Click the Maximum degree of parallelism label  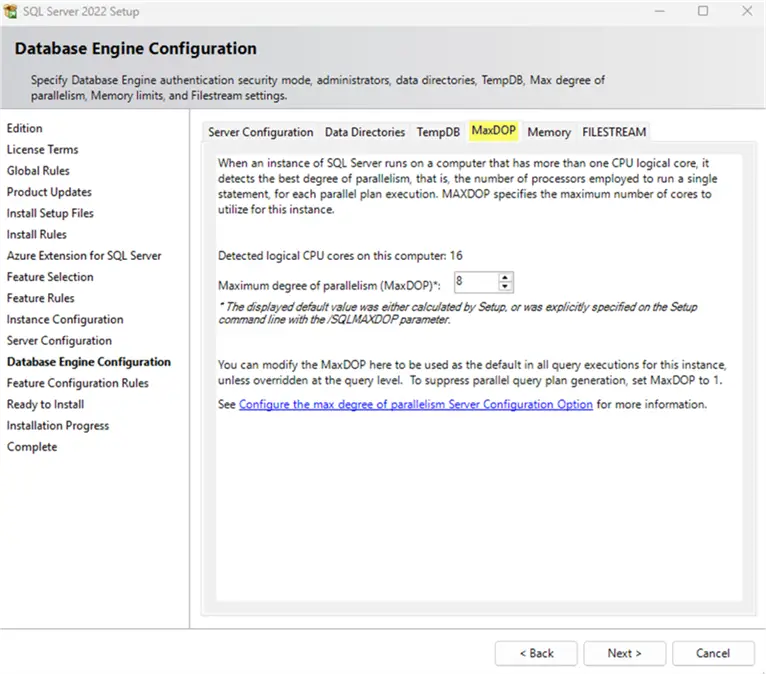(329, 285)
